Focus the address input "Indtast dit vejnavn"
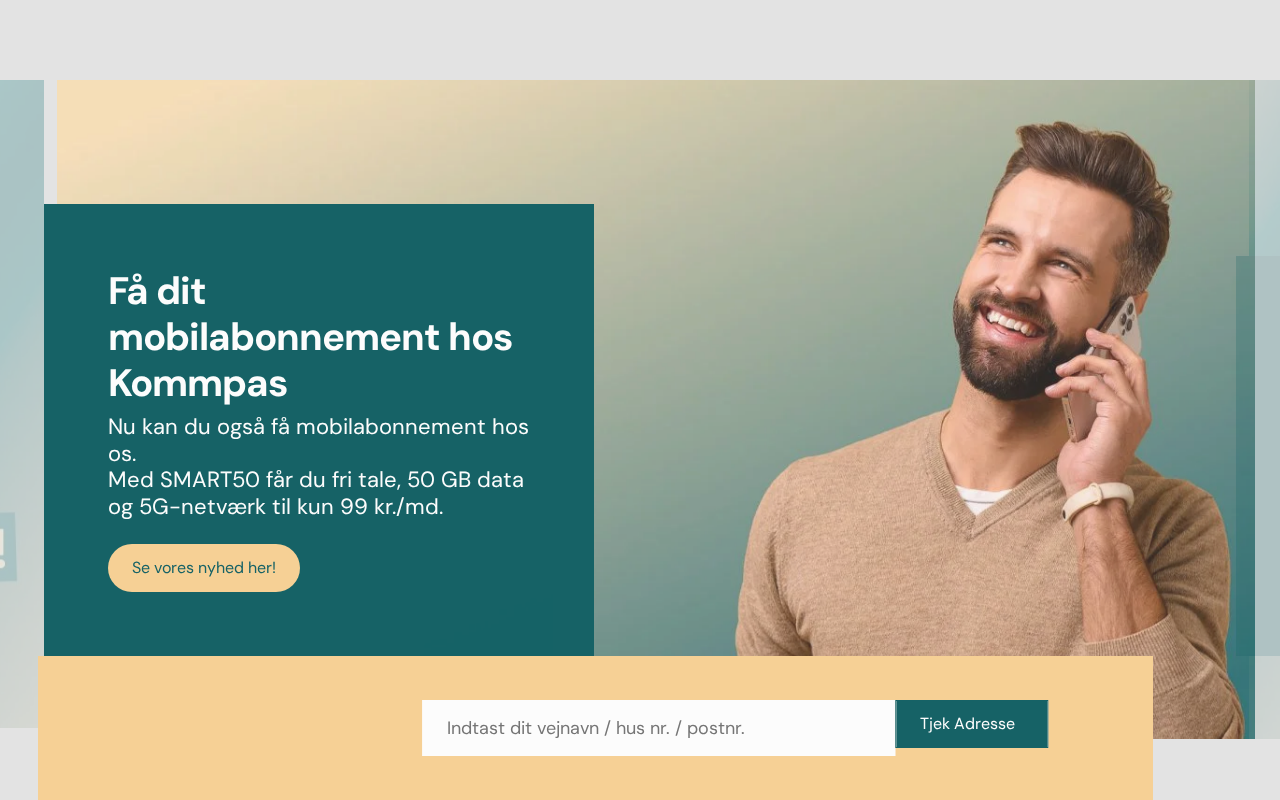The image size is (1280, 800). pos(658,728)
